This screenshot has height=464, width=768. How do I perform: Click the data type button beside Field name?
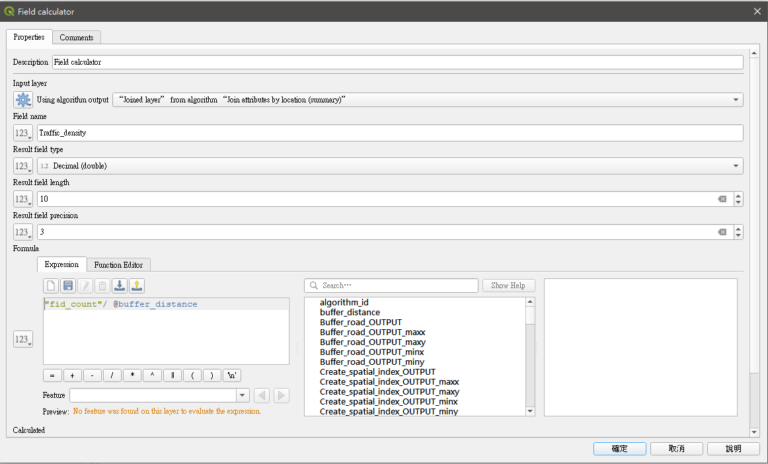coord(22,133)
